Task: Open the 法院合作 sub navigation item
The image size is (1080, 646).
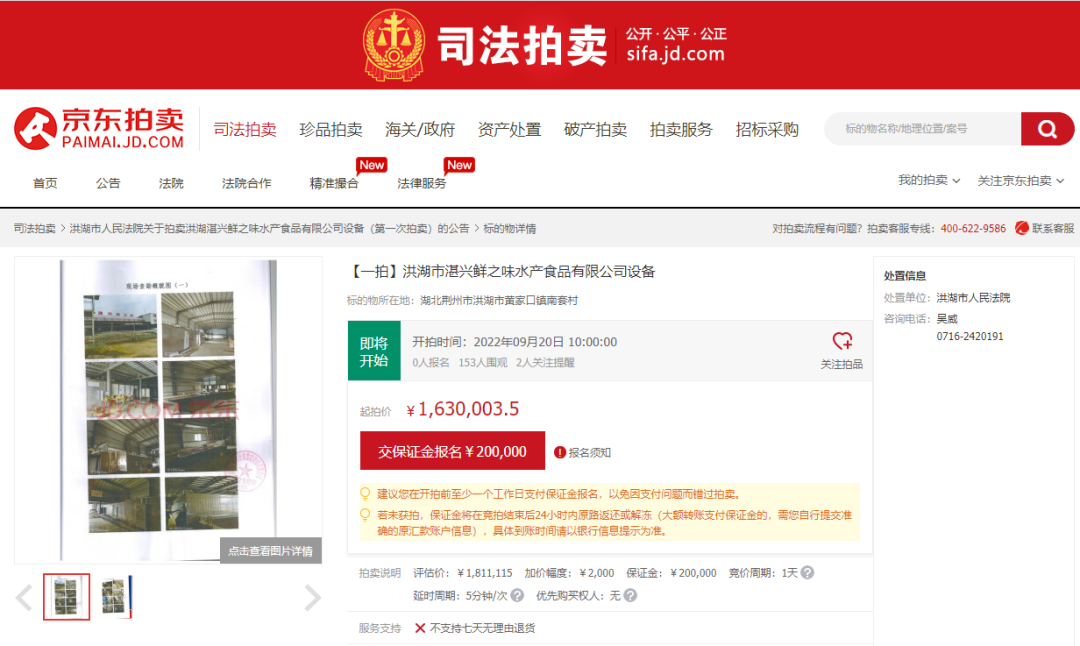Action: click(x=247, y=183)
